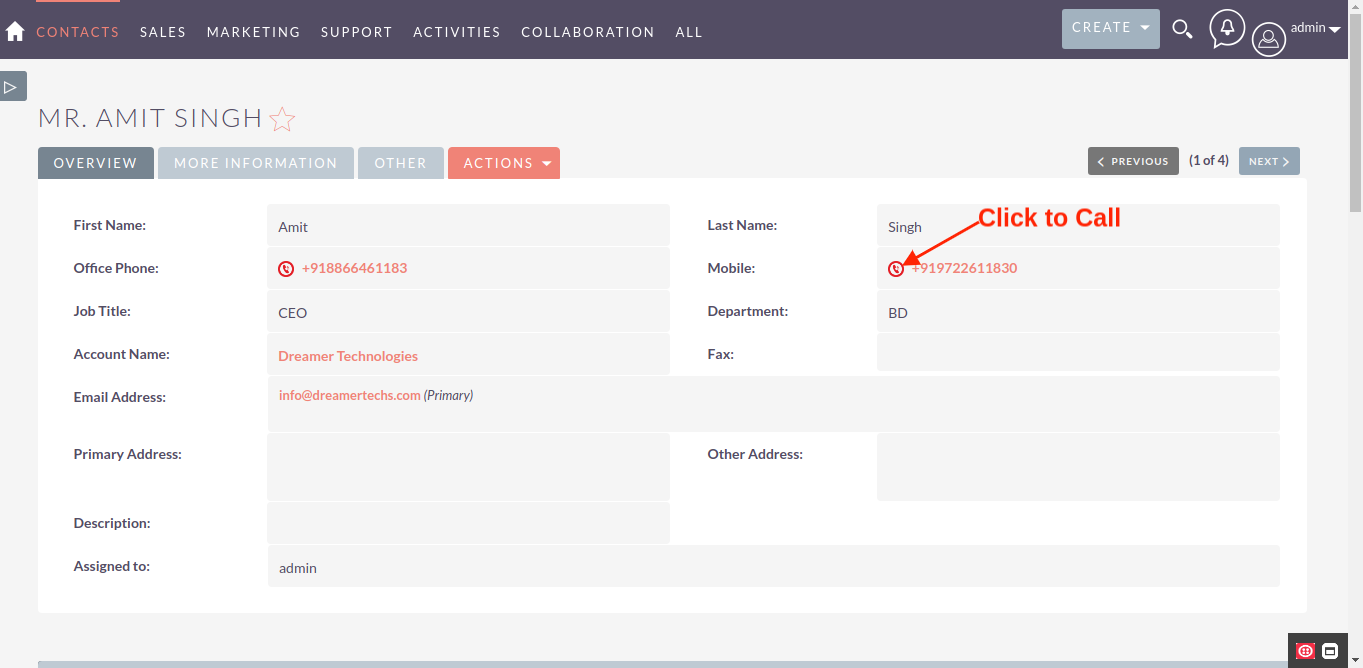Screen dimensions: 1363x668
Task: Open the global search magnifier icon
Action: coord(1182,30)
